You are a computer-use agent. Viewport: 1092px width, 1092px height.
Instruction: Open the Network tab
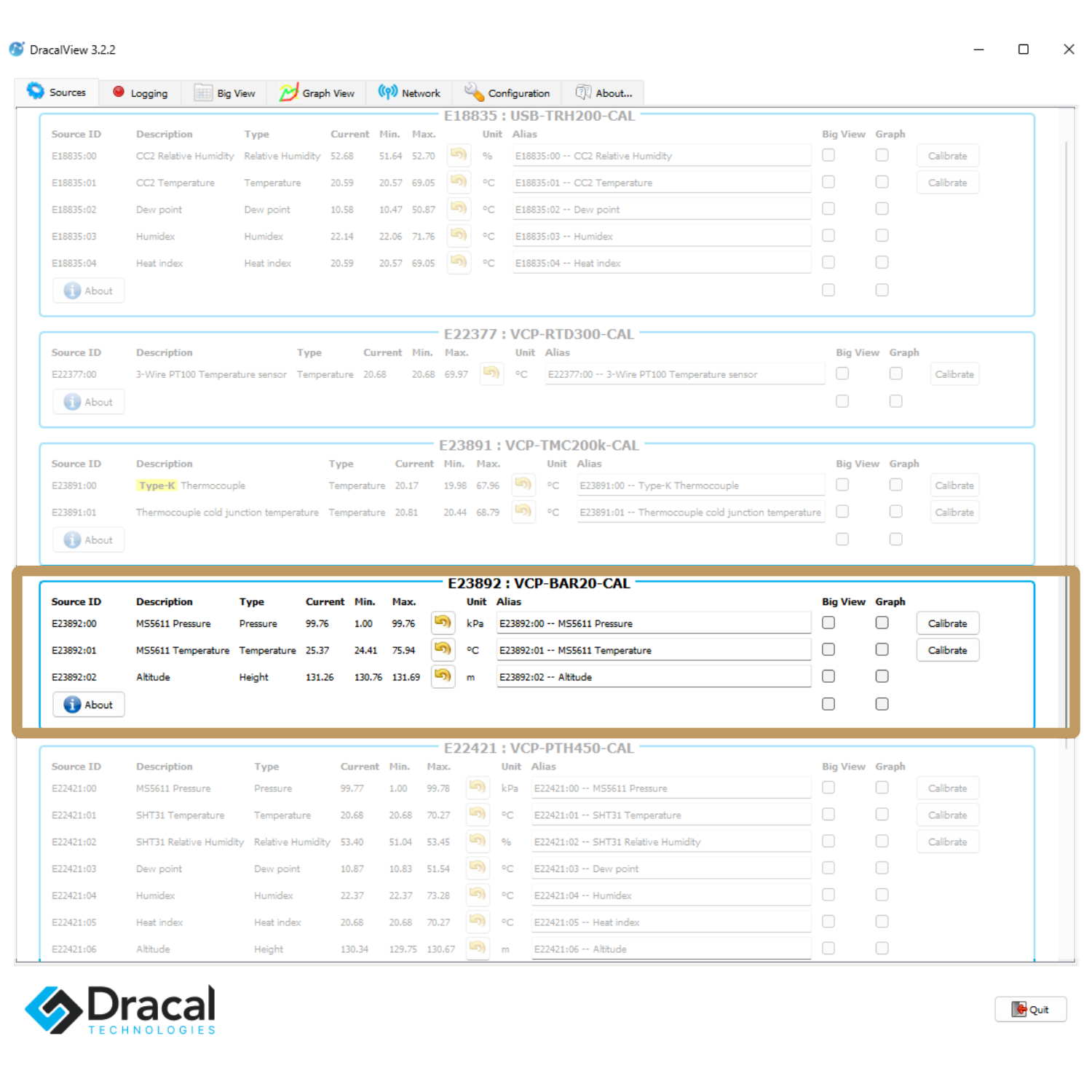click(409, 92)
